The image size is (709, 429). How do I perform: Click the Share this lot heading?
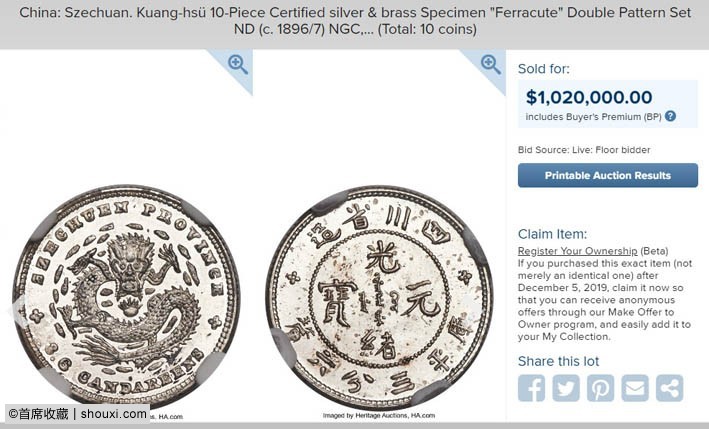pyautogui.click(x=558, y=361)
